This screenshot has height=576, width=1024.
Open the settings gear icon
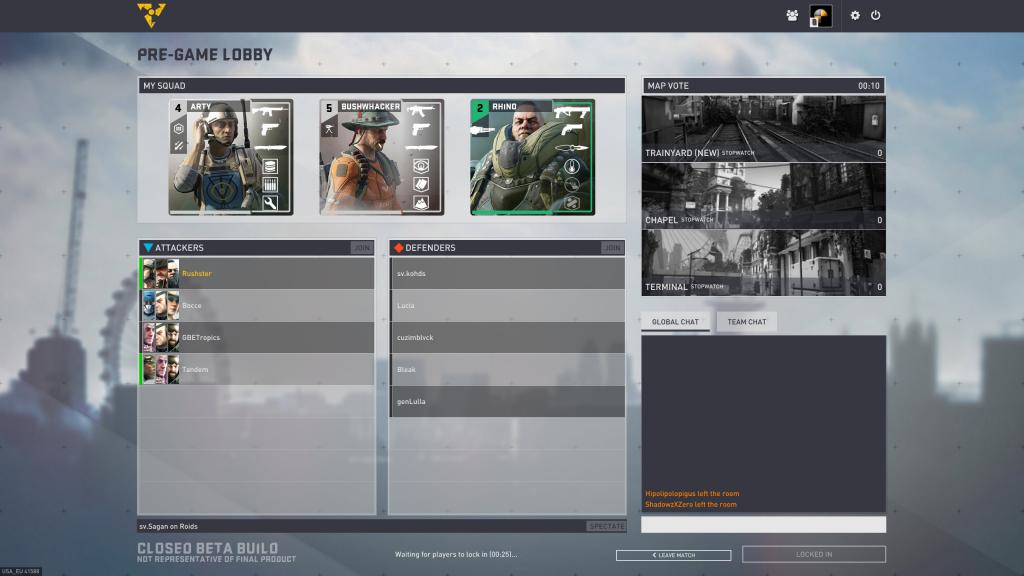click(855, 15)
